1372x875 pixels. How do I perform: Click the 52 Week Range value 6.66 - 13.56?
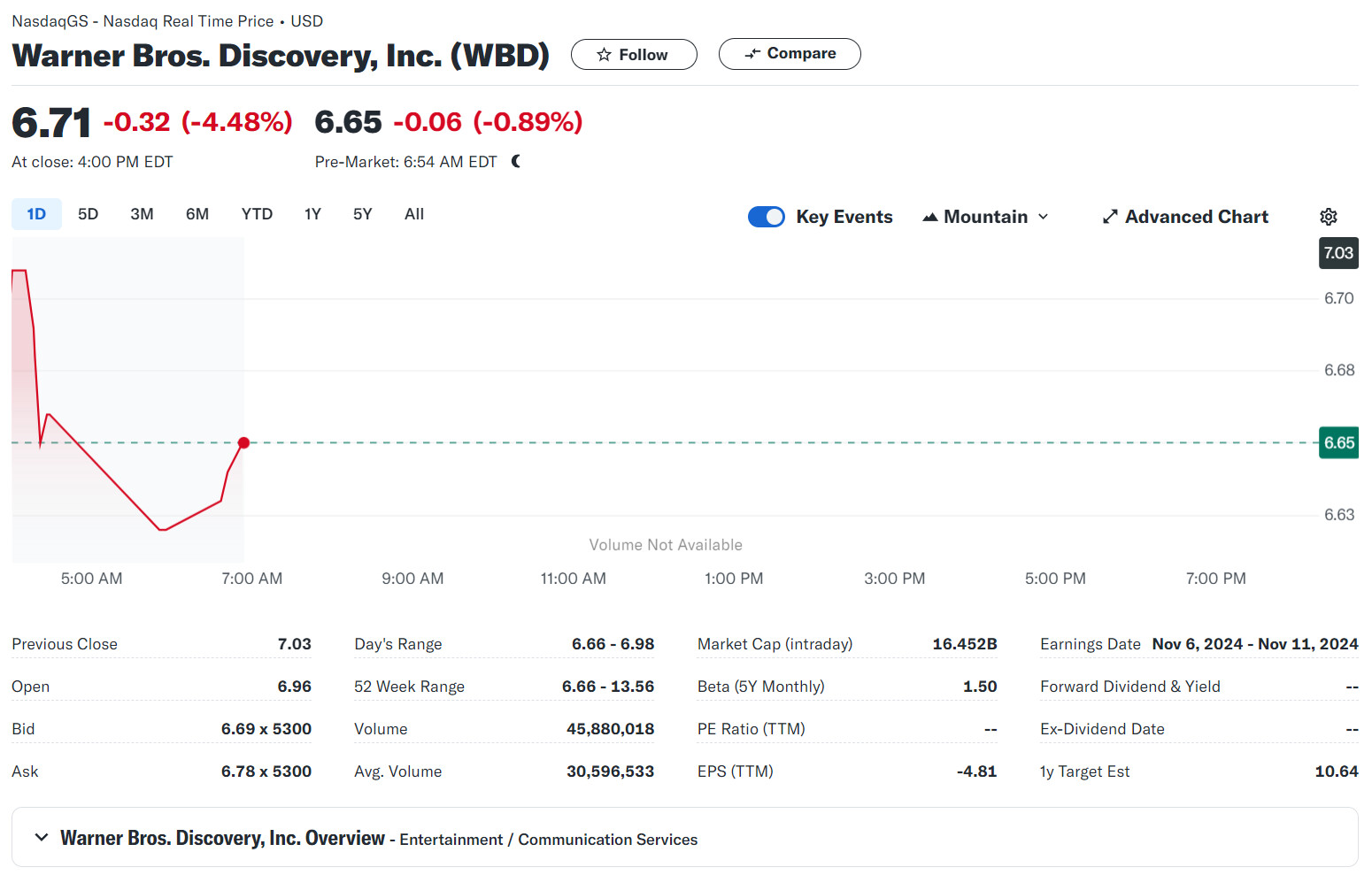(608, 687)
